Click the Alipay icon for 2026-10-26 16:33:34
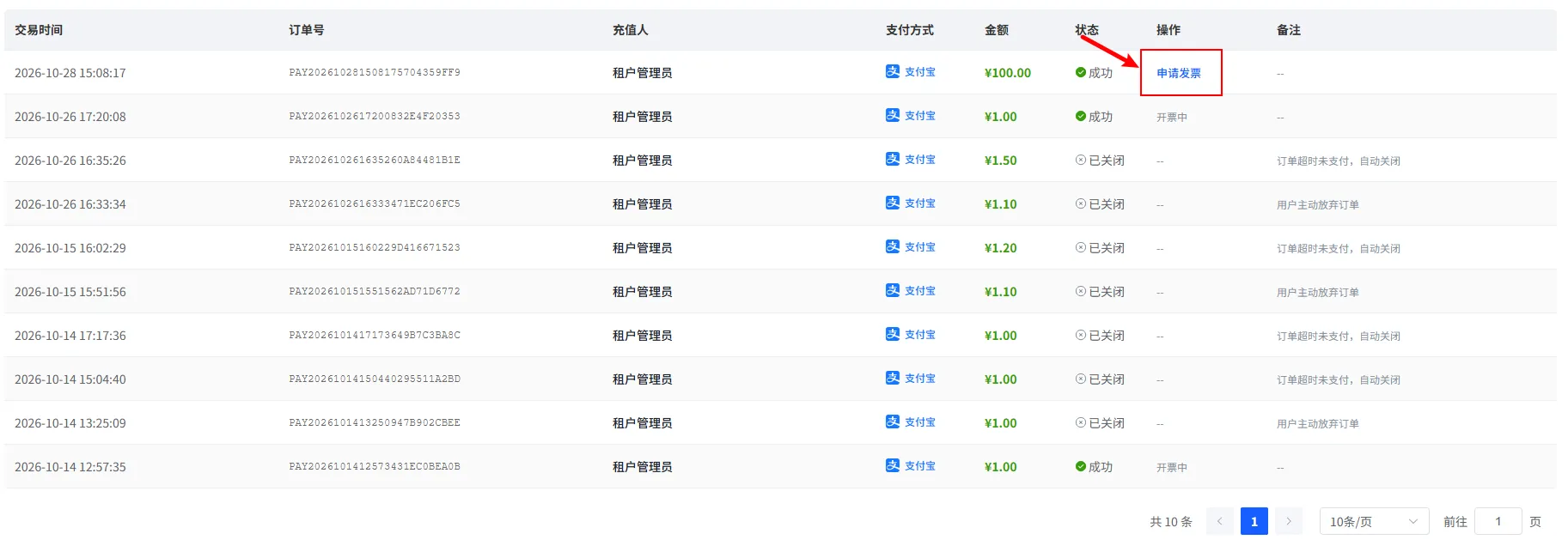 point(893,203)
